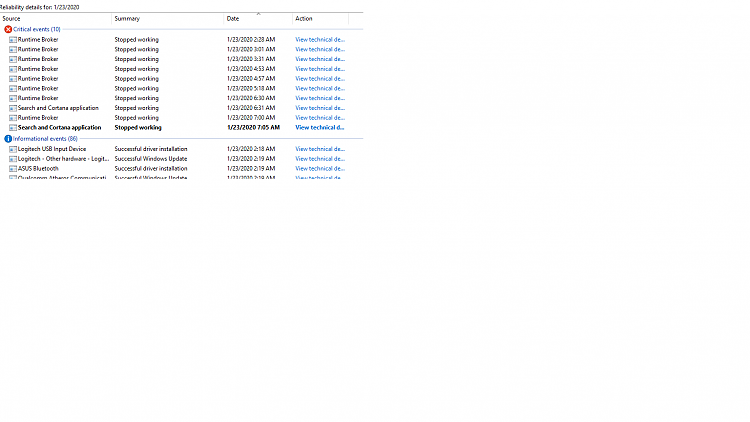View technical details for 6:31 AM Cortana crash

320,108
